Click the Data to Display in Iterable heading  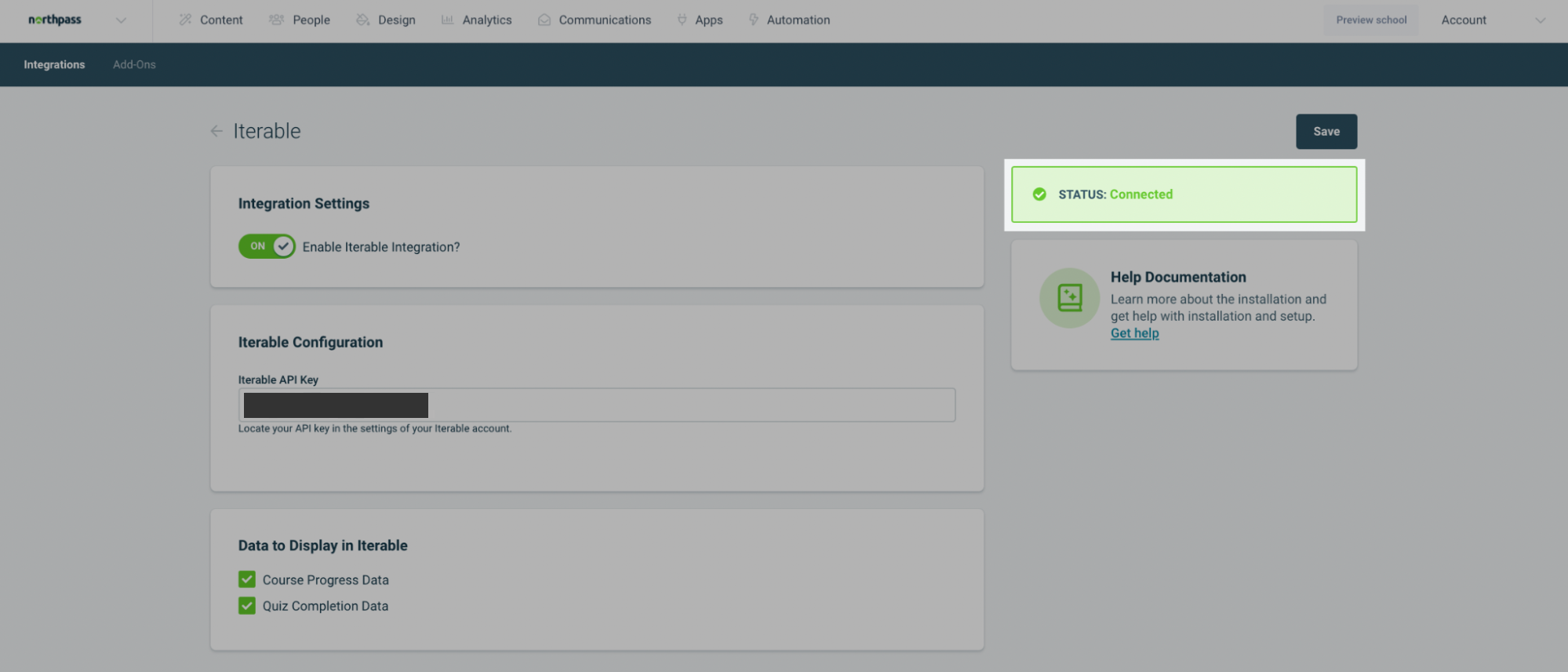(323, 546)
